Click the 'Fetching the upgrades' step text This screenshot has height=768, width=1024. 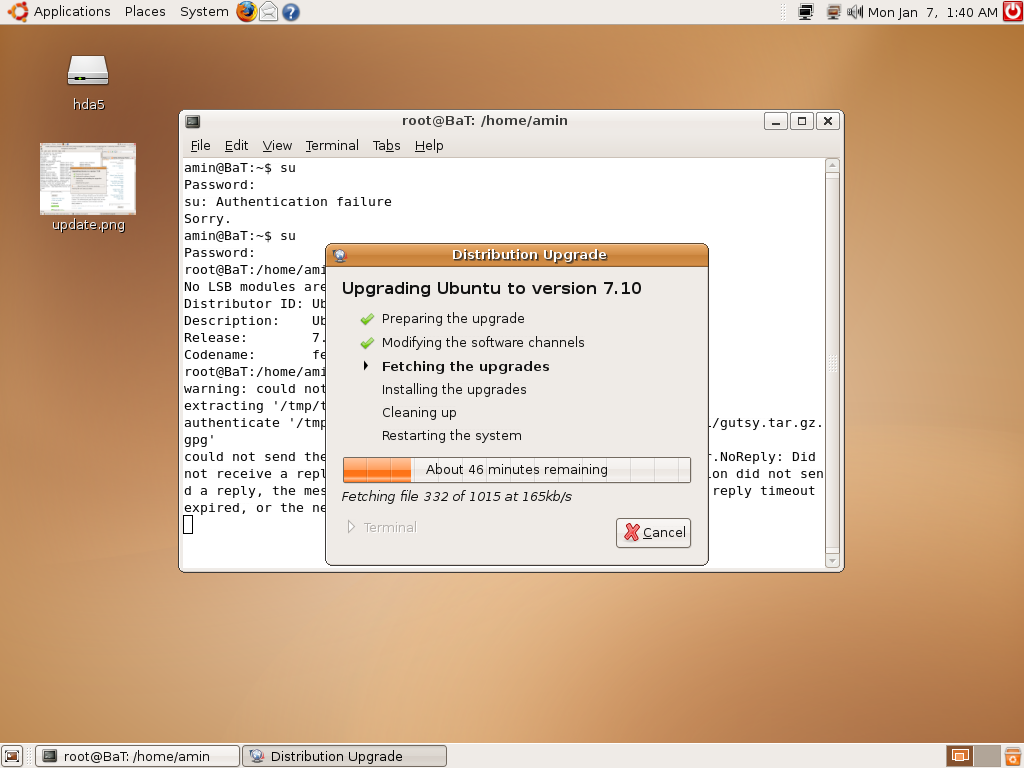[x=466, y=366]
